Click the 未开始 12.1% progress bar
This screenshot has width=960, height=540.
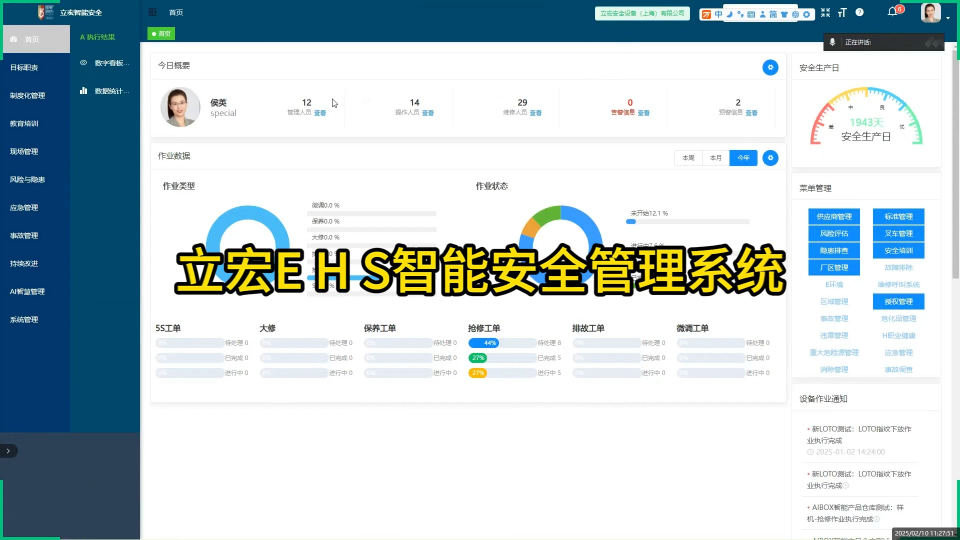pos(688,222)
